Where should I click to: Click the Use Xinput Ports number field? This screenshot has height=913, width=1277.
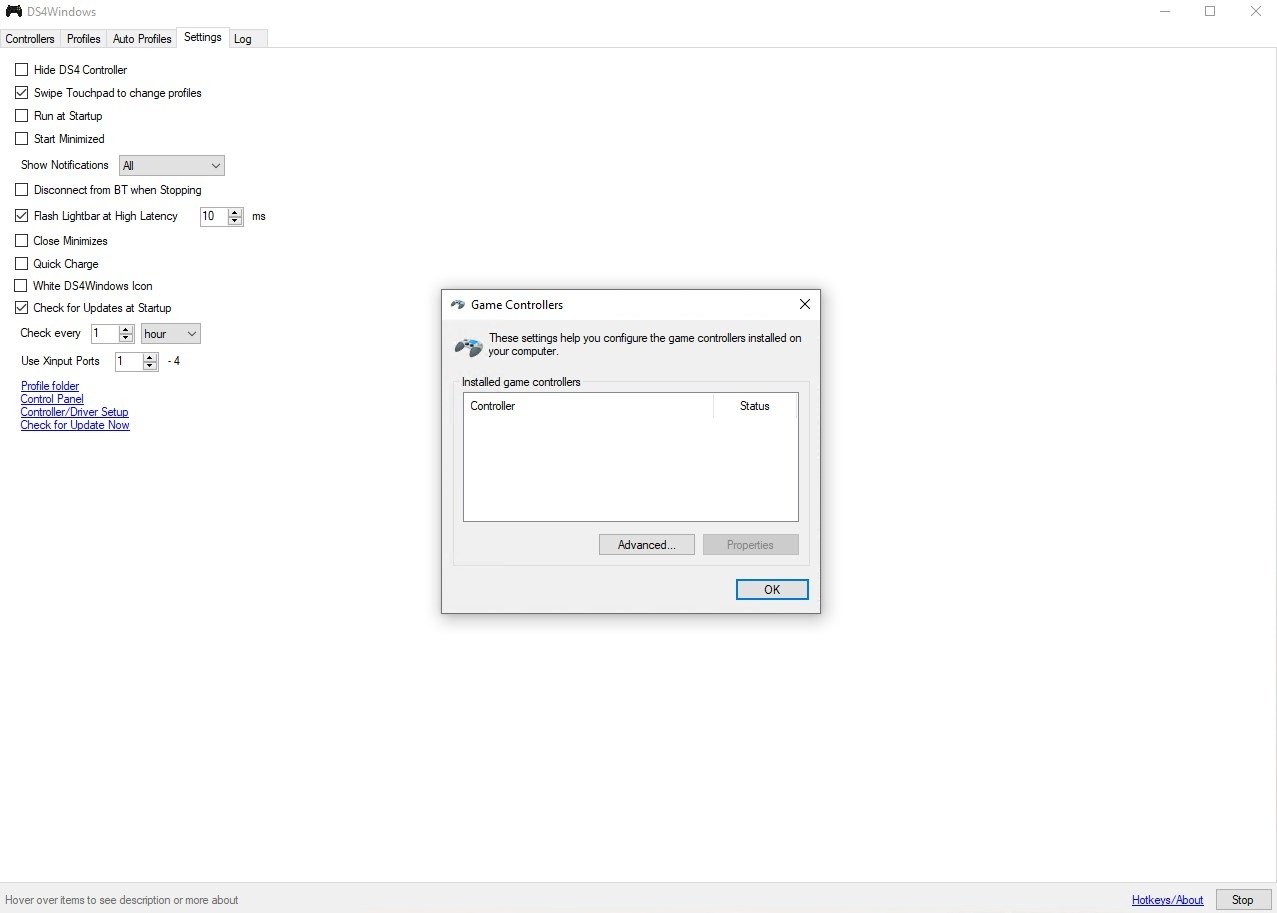pyautogui.click(x=129, y=361)
